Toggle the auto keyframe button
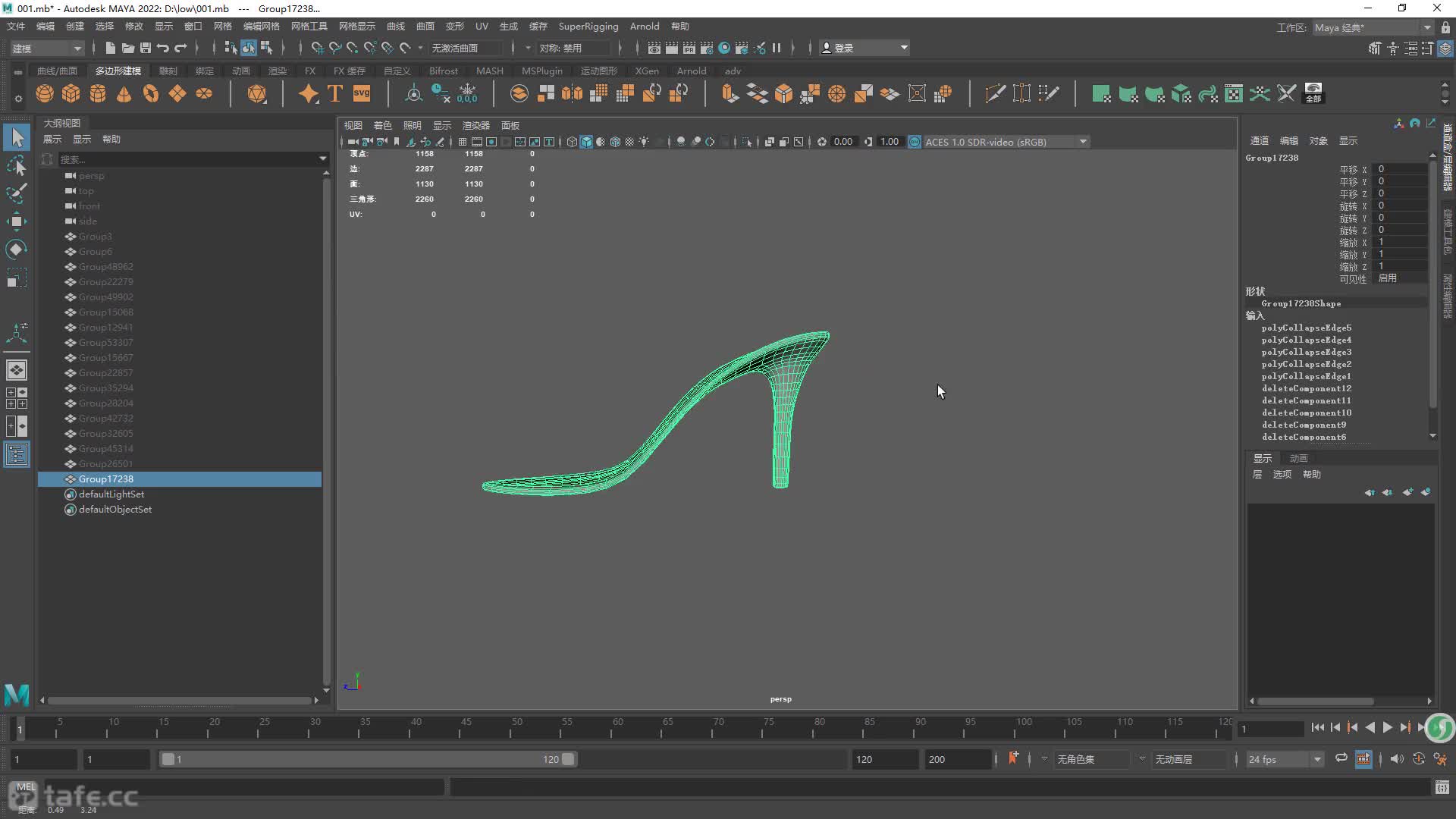The width and height of the screenshot is (1456, 819). pyautogui.click(x=1418, y=759)
